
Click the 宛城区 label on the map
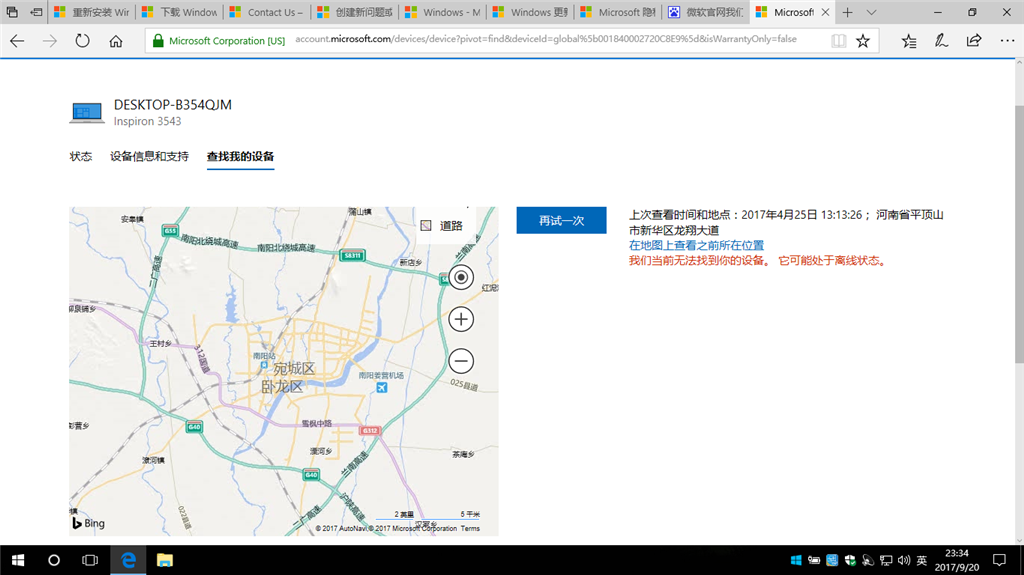(294, 369)
